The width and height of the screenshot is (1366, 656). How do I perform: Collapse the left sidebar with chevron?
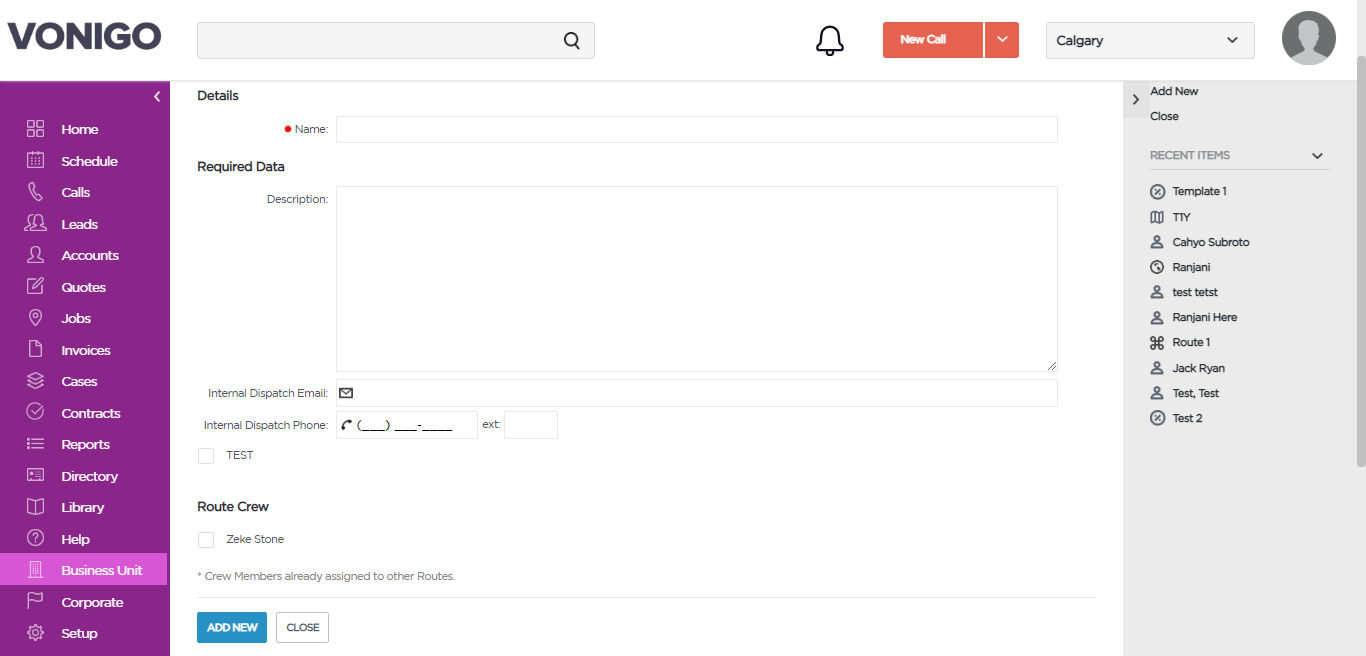[x=157, y=97]
